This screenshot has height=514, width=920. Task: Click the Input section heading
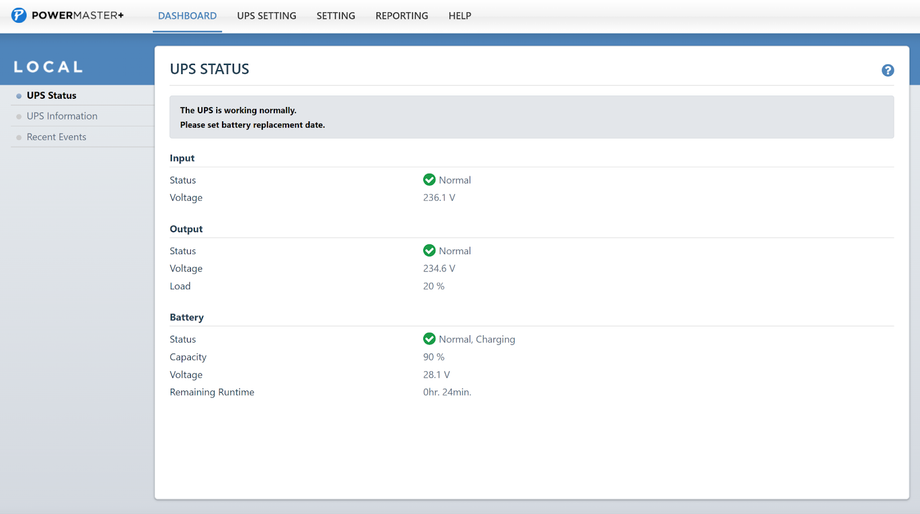tap(182, 158)
